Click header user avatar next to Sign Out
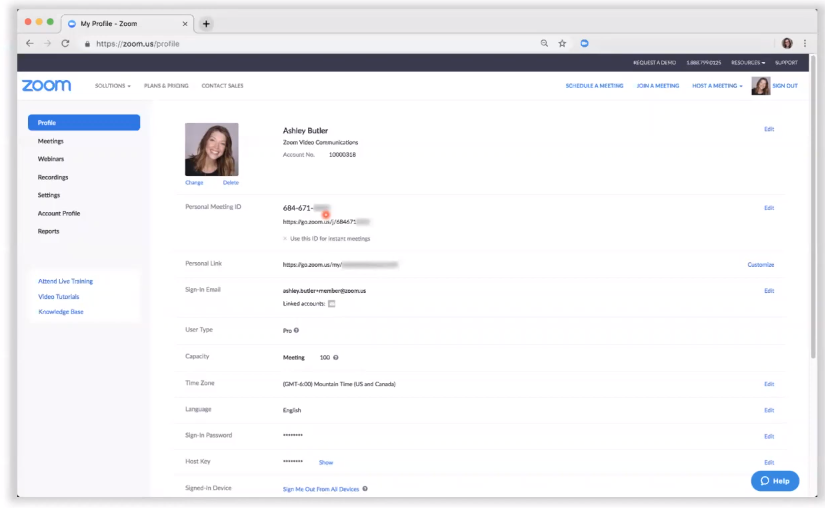Image resolution: width=825 pixels, height=508 pixels. [x=761, y=86]
